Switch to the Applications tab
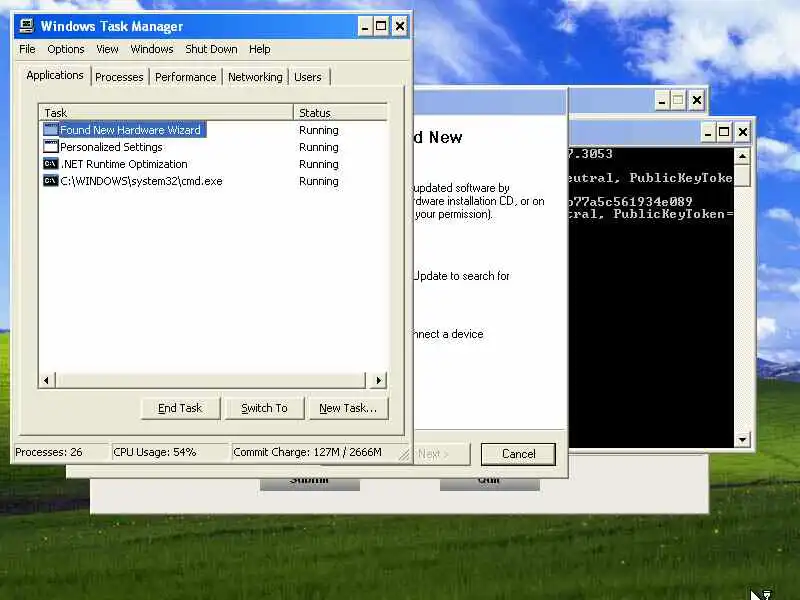 [55, 75]
